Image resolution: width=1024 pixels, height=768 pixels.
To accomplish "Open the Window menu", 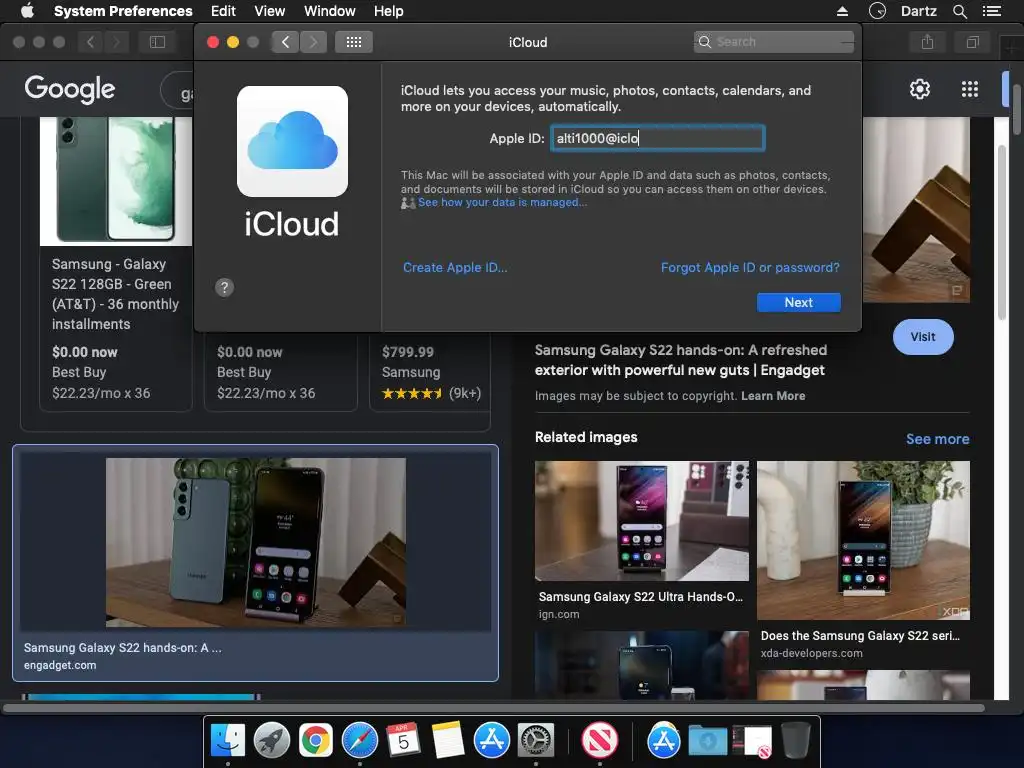I will pyautogui.click(x=329, y=11).
